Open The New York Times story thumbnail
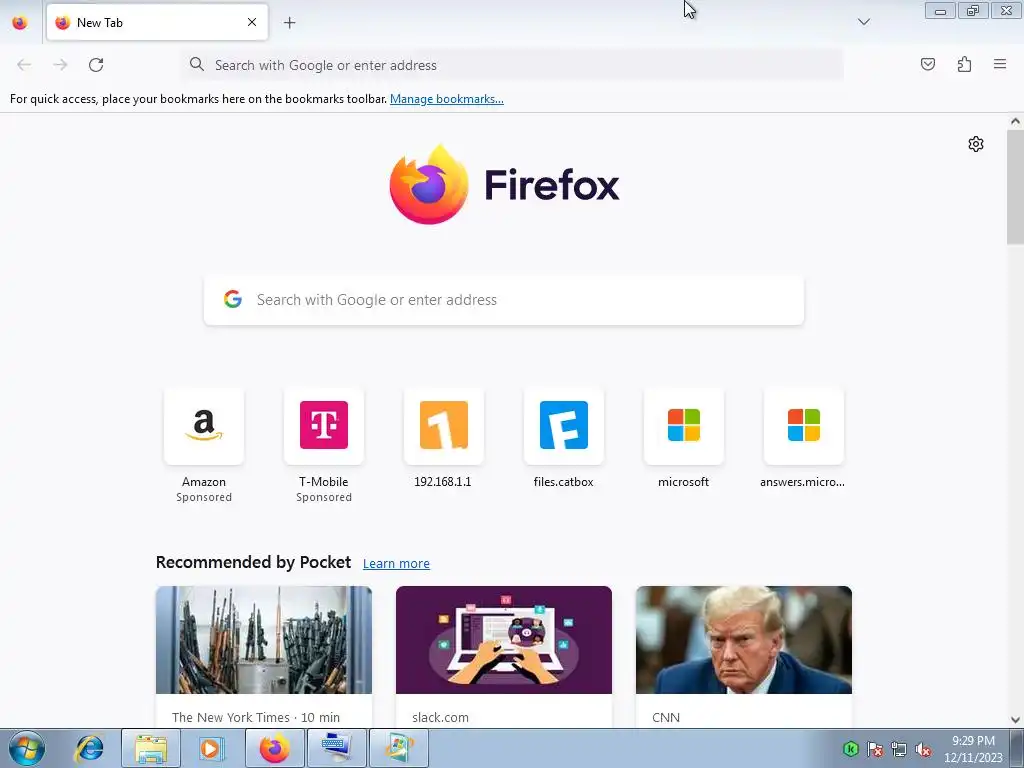 (264, 640)
